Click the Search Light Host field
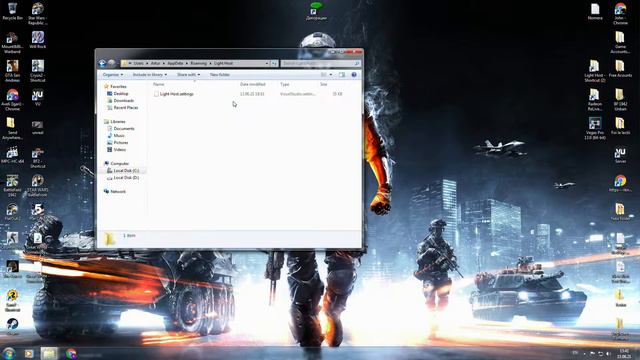Screen dimensions: 640x360 [x=320, y=63]
